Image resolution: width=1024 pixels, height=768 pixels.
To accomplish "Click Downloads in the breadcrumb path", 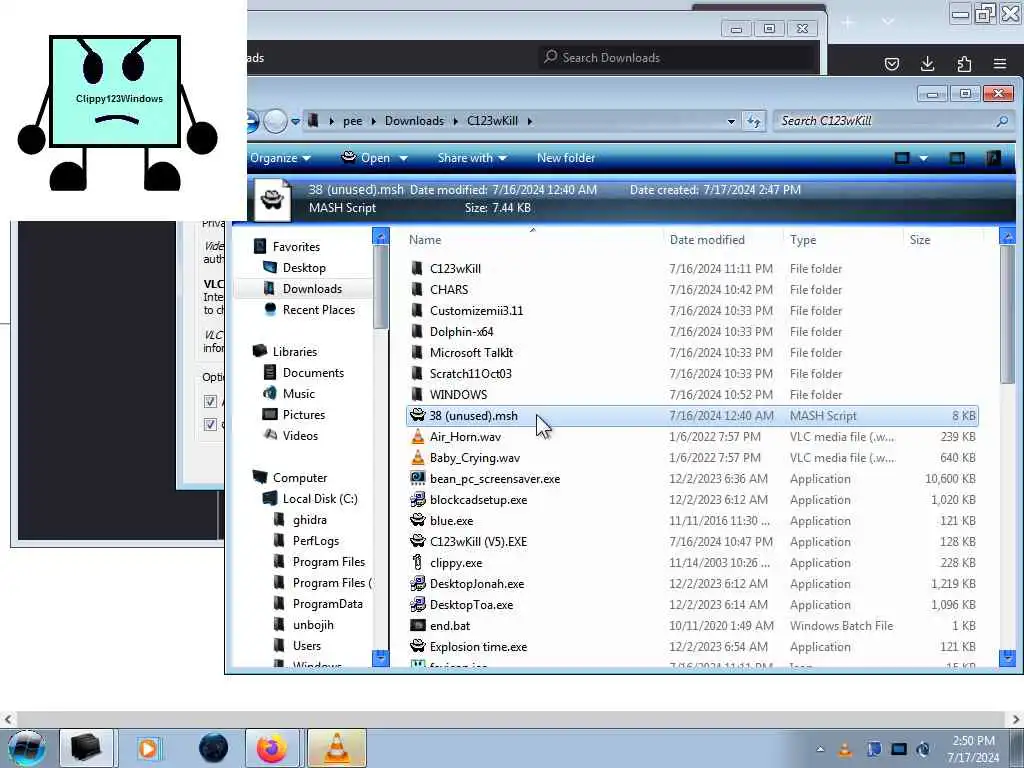I will [414, 121].
